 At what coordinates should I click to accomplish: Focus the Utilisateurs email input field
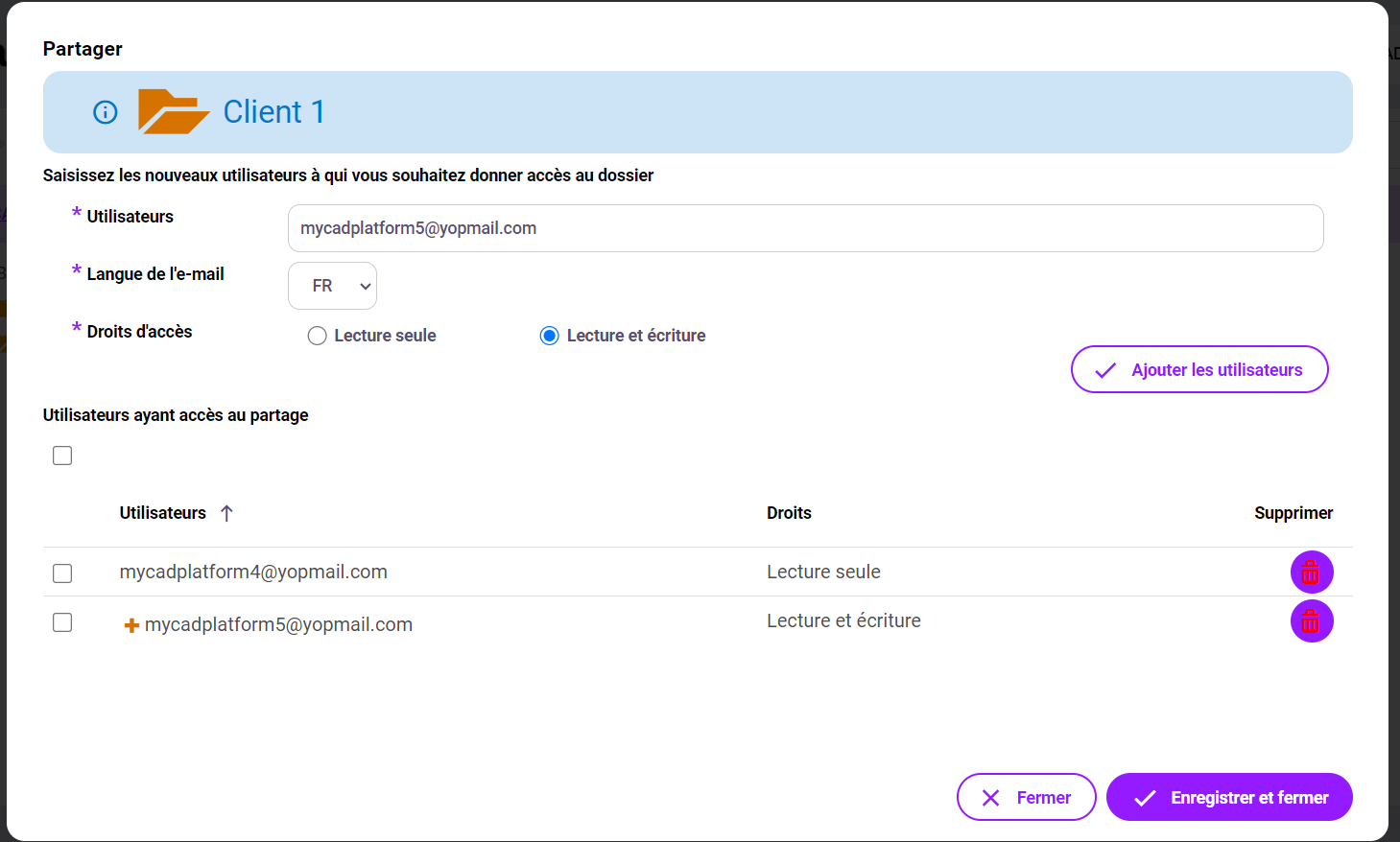tap(805, 228)
